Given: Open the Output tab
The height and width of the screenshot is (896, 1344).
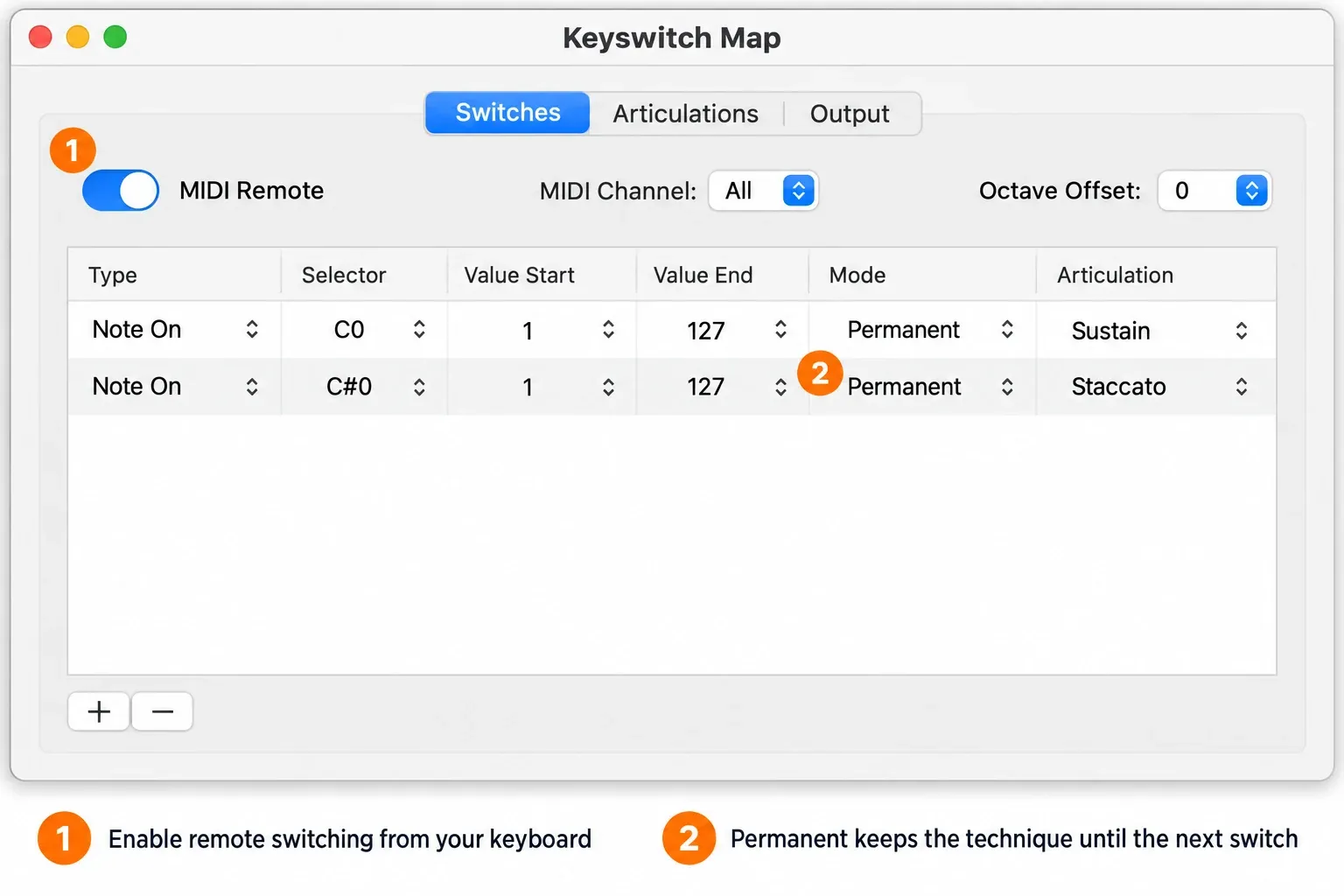Looking at the screenshot, I should tap(850, 114).
